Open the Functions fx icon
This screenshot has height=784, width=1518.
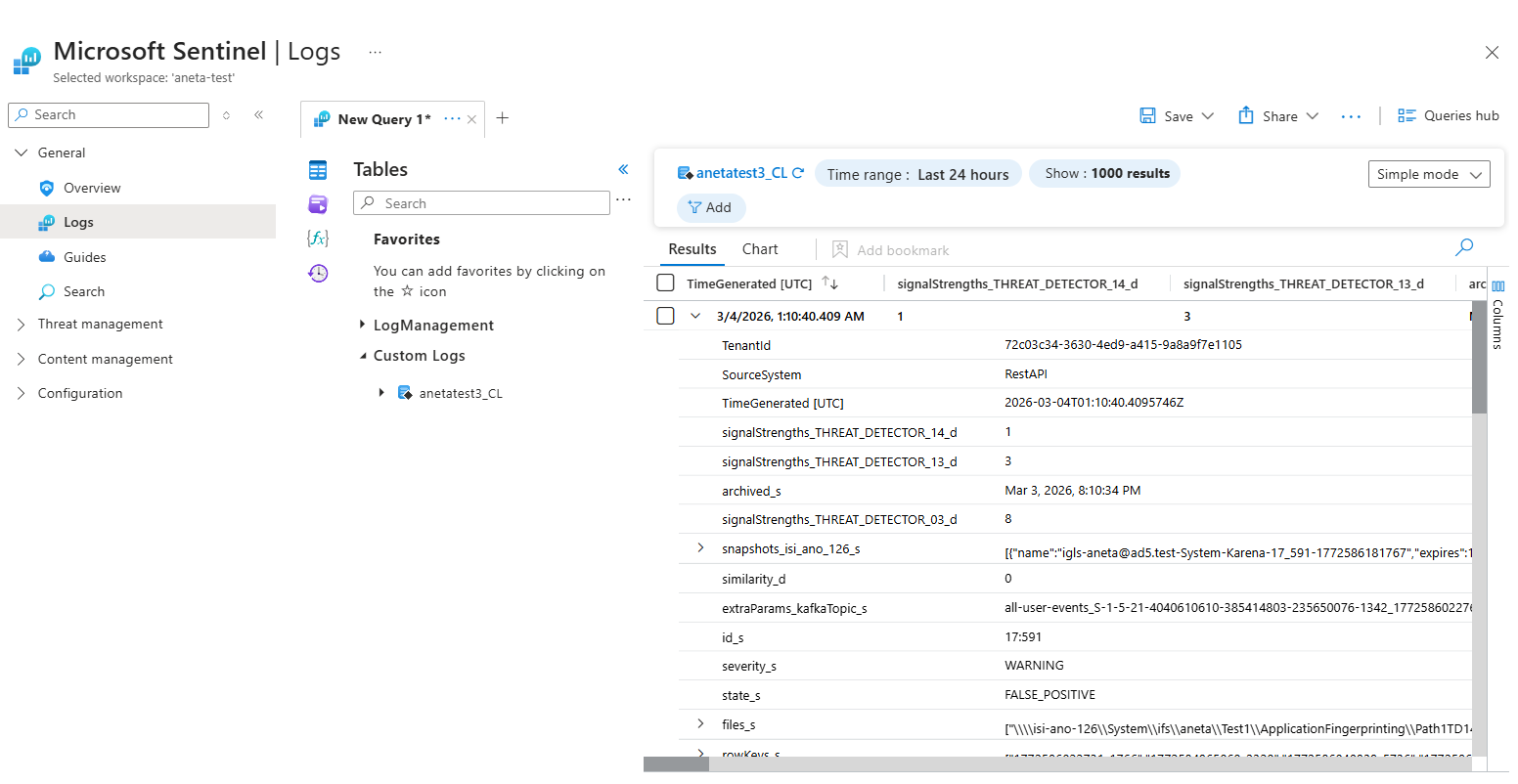click(318, 239)
